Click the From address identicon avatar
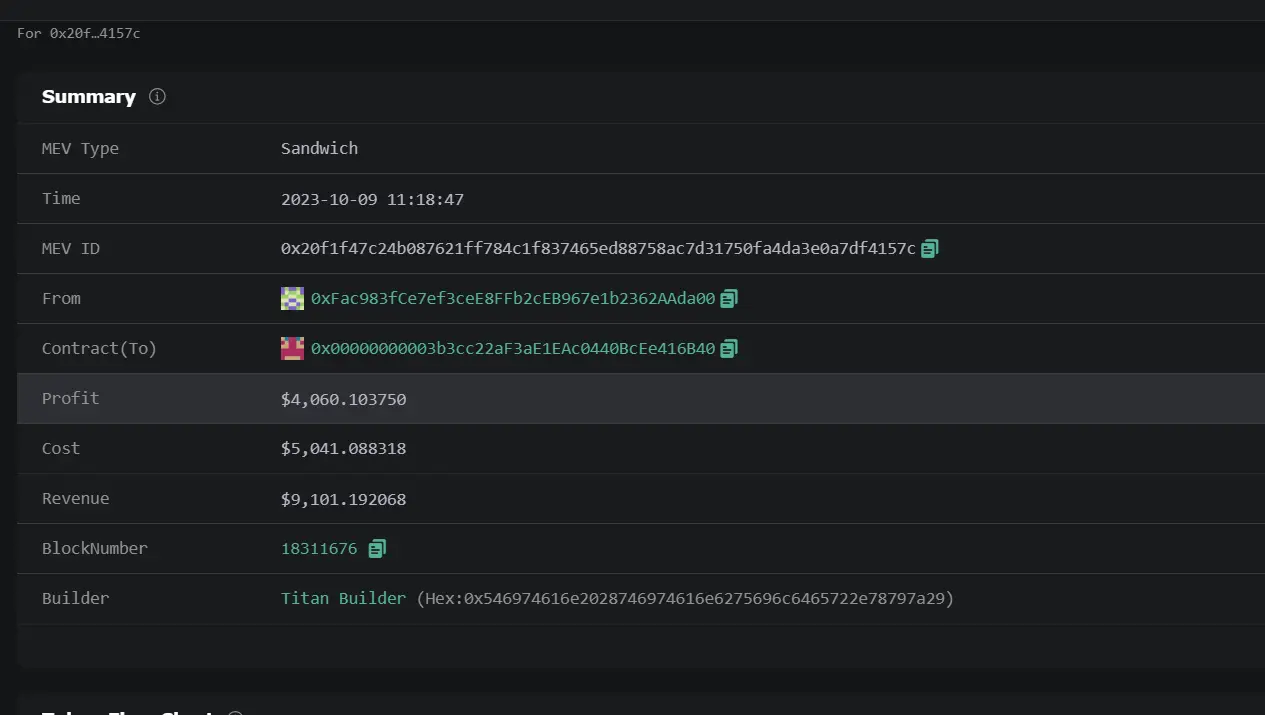Image resolution: width=1265 pixels, height=715 pixels. click(292, 299)
